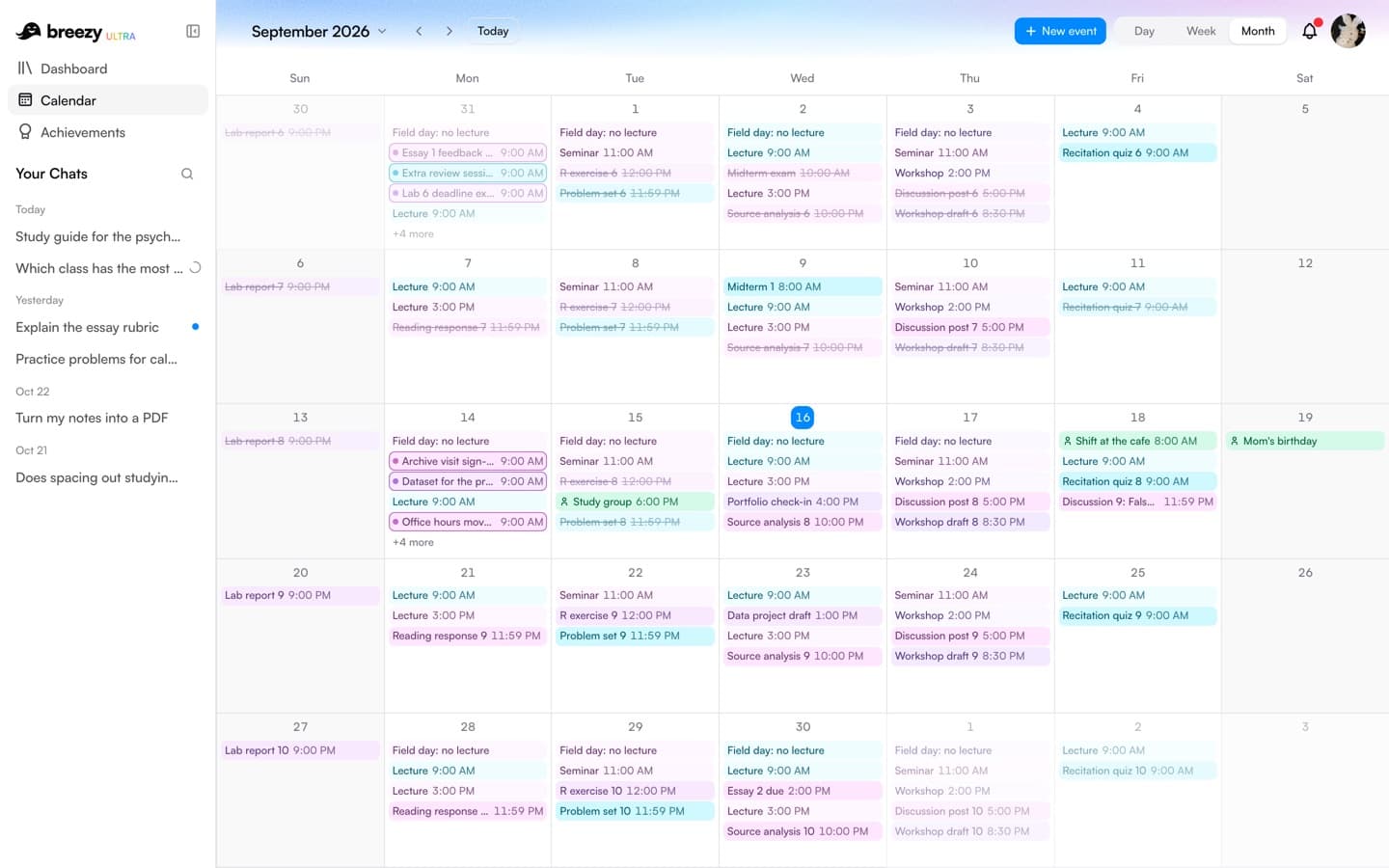Select day 26 cell

pyautogui.click(x=1305, y=636)
